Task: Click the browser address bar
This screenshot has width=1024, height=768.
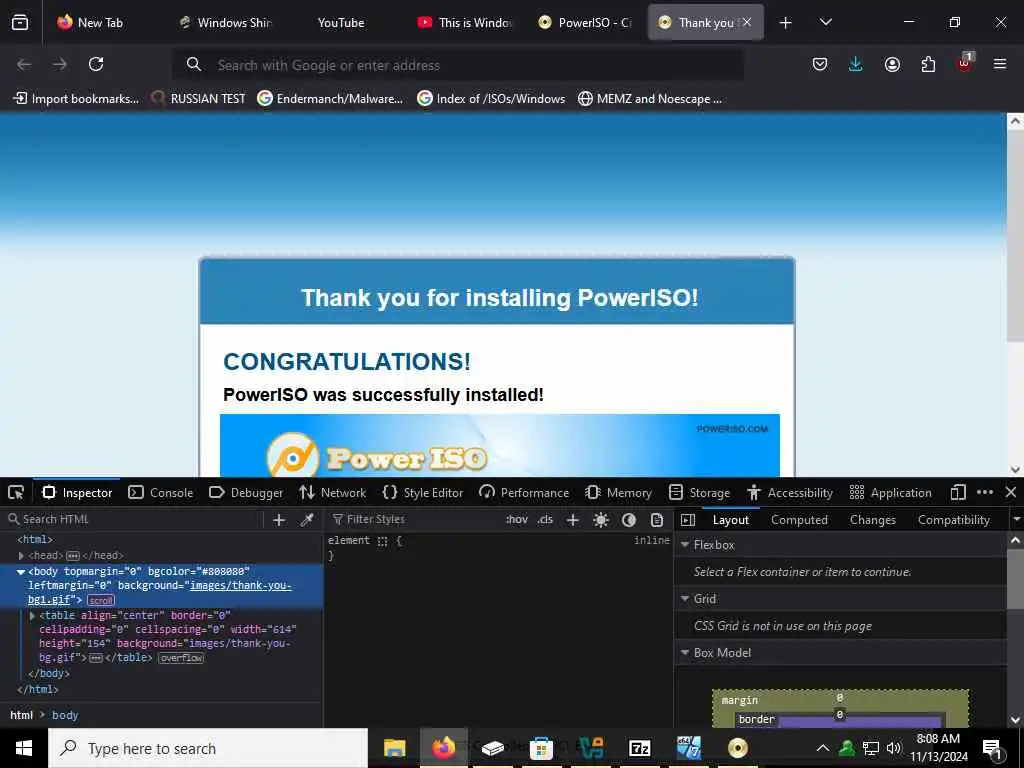Action: tap(458, 65)
